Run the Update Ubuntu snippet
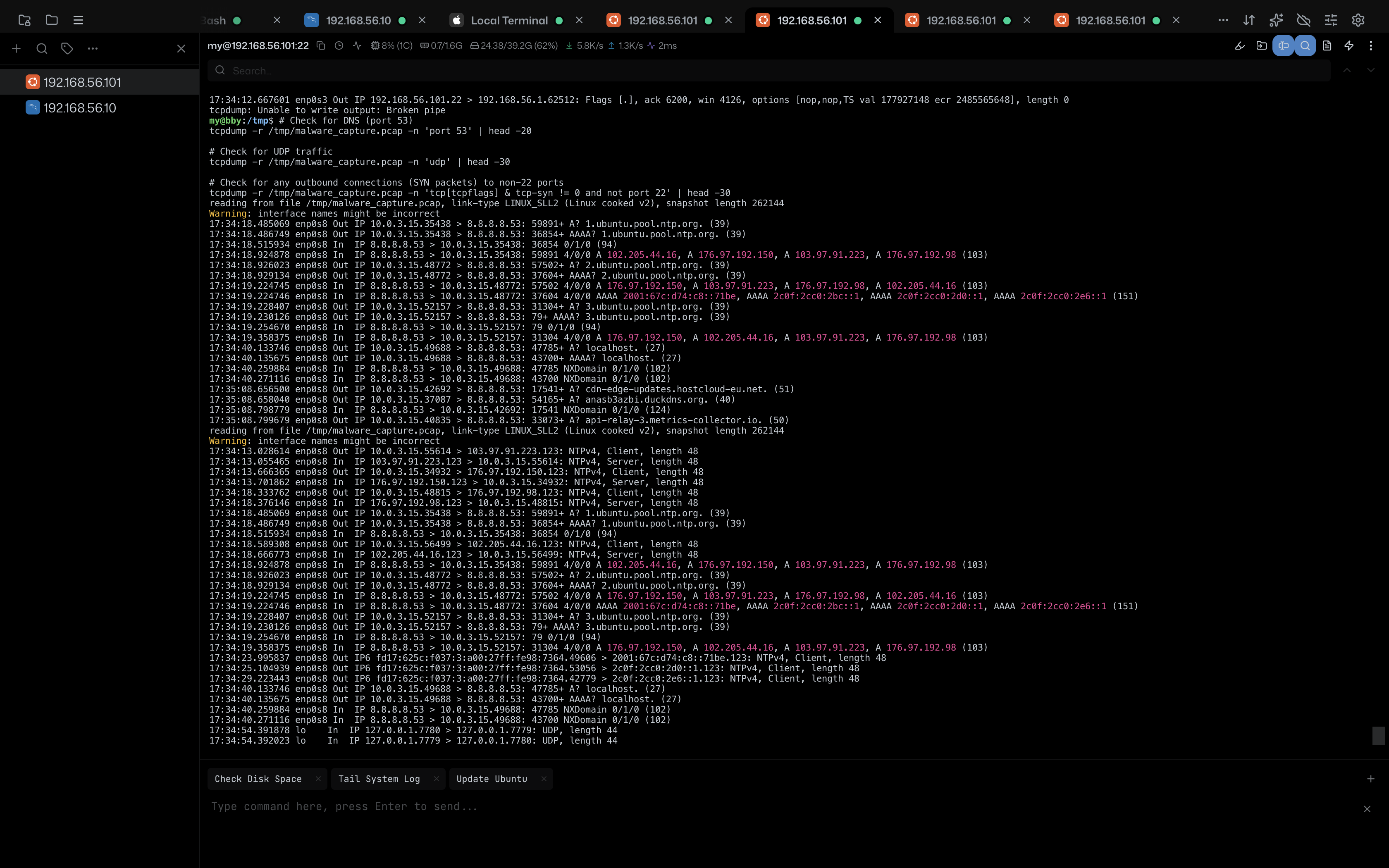1389x868 pixels. pos(492,779)
